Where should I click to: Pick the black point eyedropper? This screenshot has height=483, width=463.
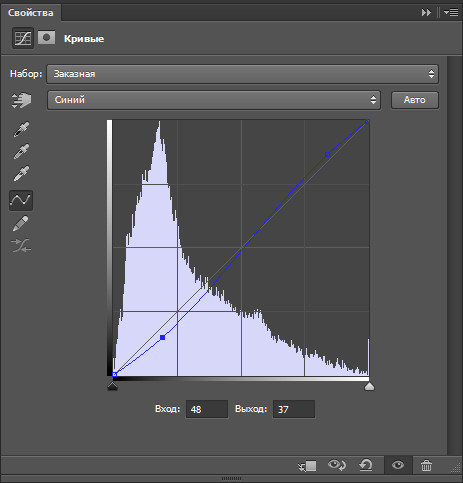click(21, 129)
